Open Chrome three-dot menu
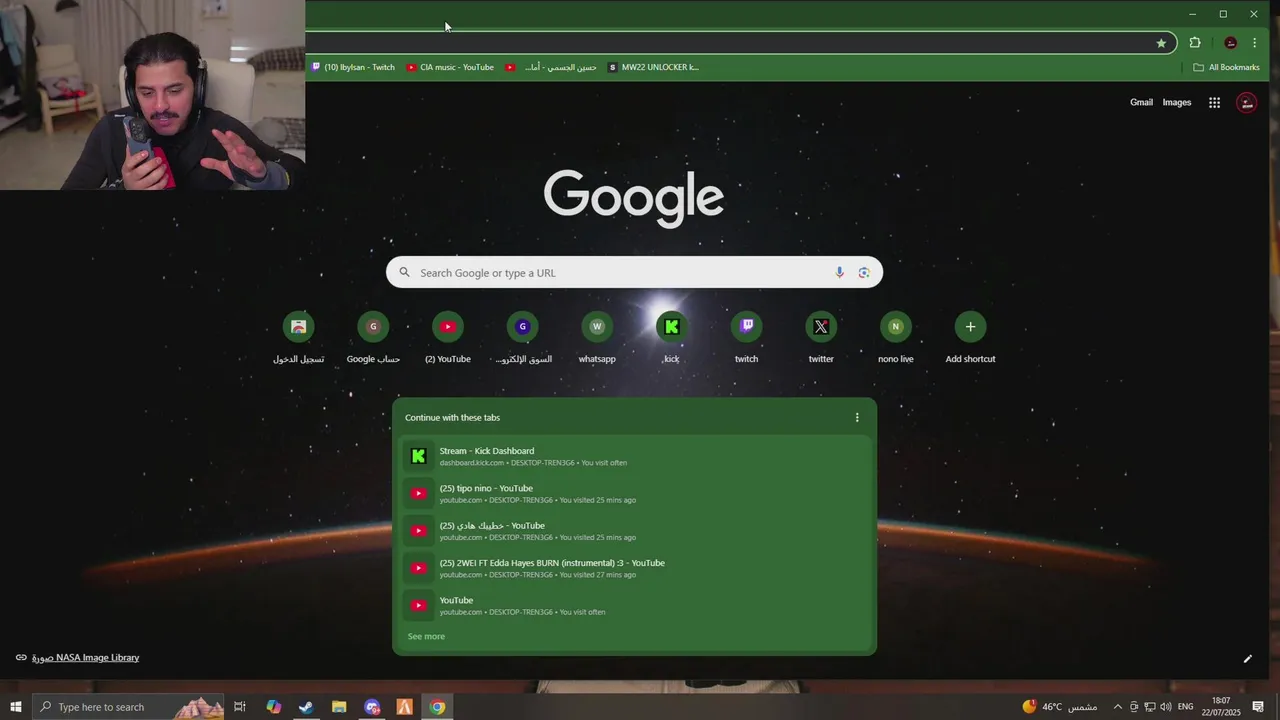This screenshot has width=1280, height=720. (x=1254, y=43)
